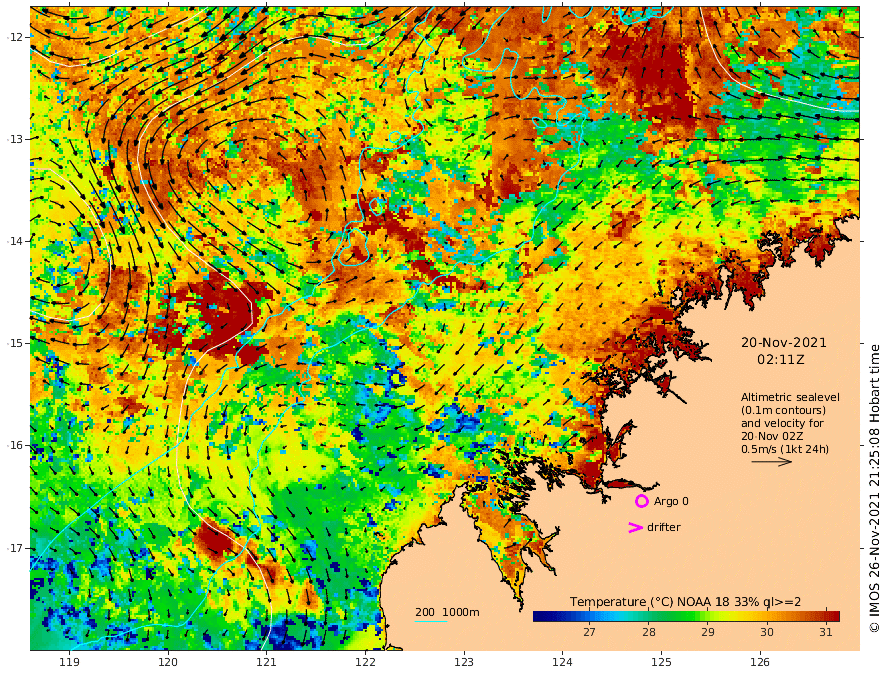Viewport: 880px width, 680px height.
Task: Click the 0.5m/s velocity reference arrow
Action: click(x=772, y=462)
